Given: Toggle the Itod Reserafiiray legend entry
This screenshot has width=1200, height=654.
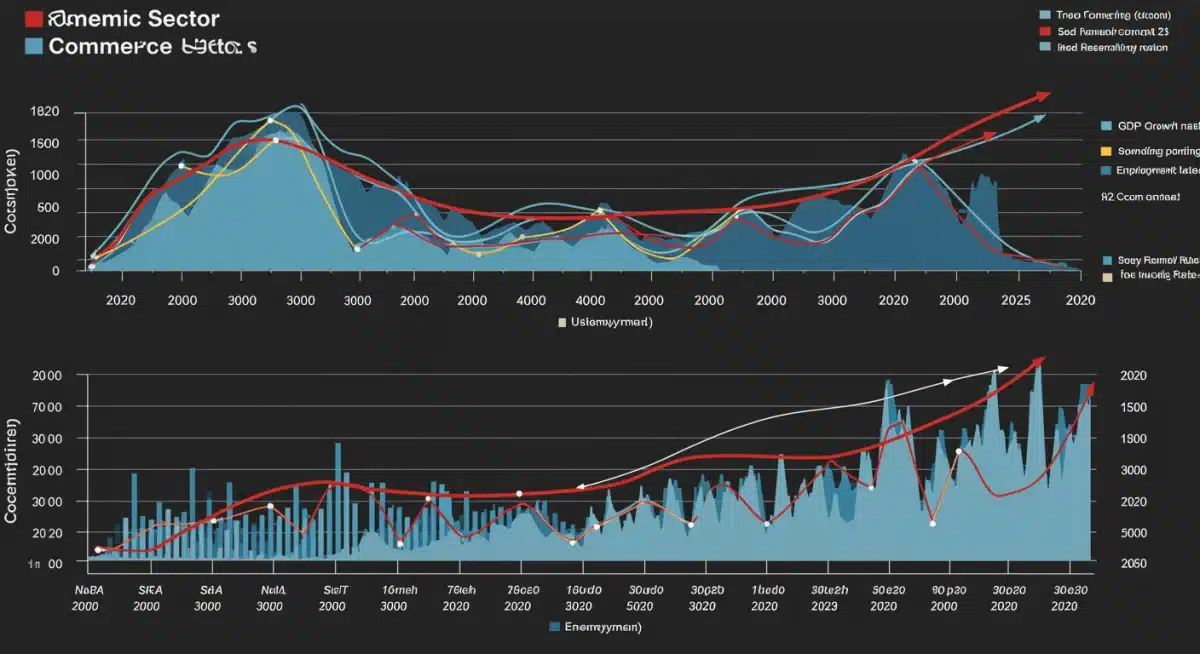Looking at the screenshot, I should [x=1043, y=45].
